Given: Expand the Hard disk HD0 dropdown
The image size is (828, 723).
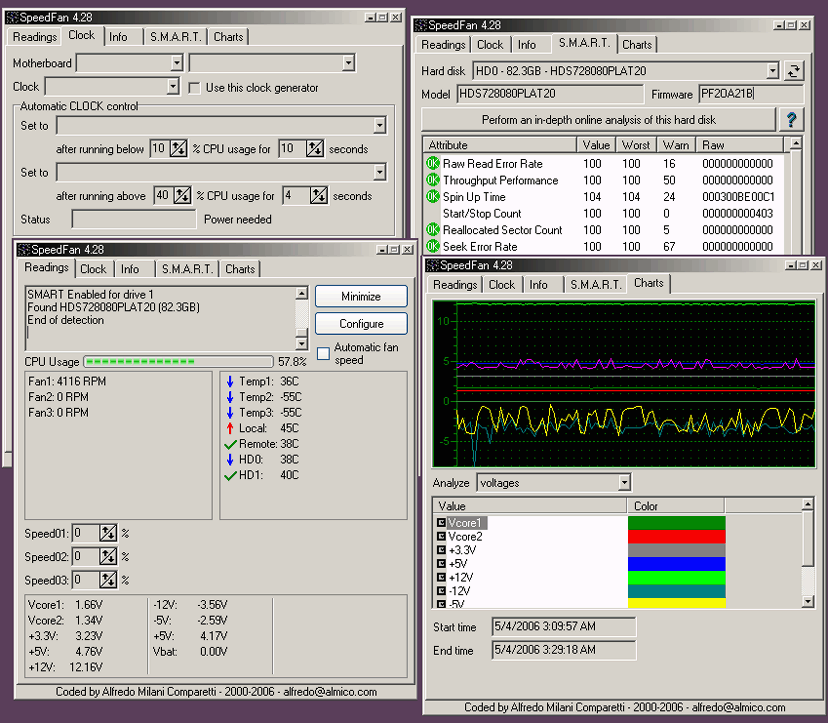Looking at the screenshot, I should coord(772,70).
